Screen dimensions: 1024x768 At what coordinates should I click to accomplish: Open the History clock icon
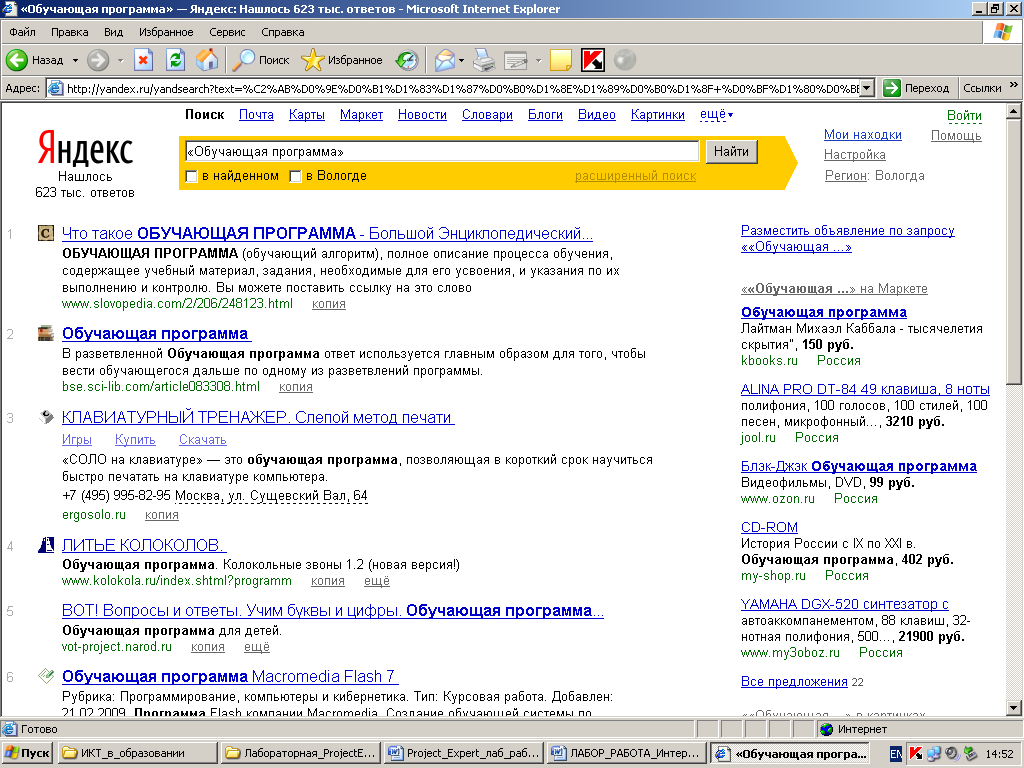pos(407,60)
